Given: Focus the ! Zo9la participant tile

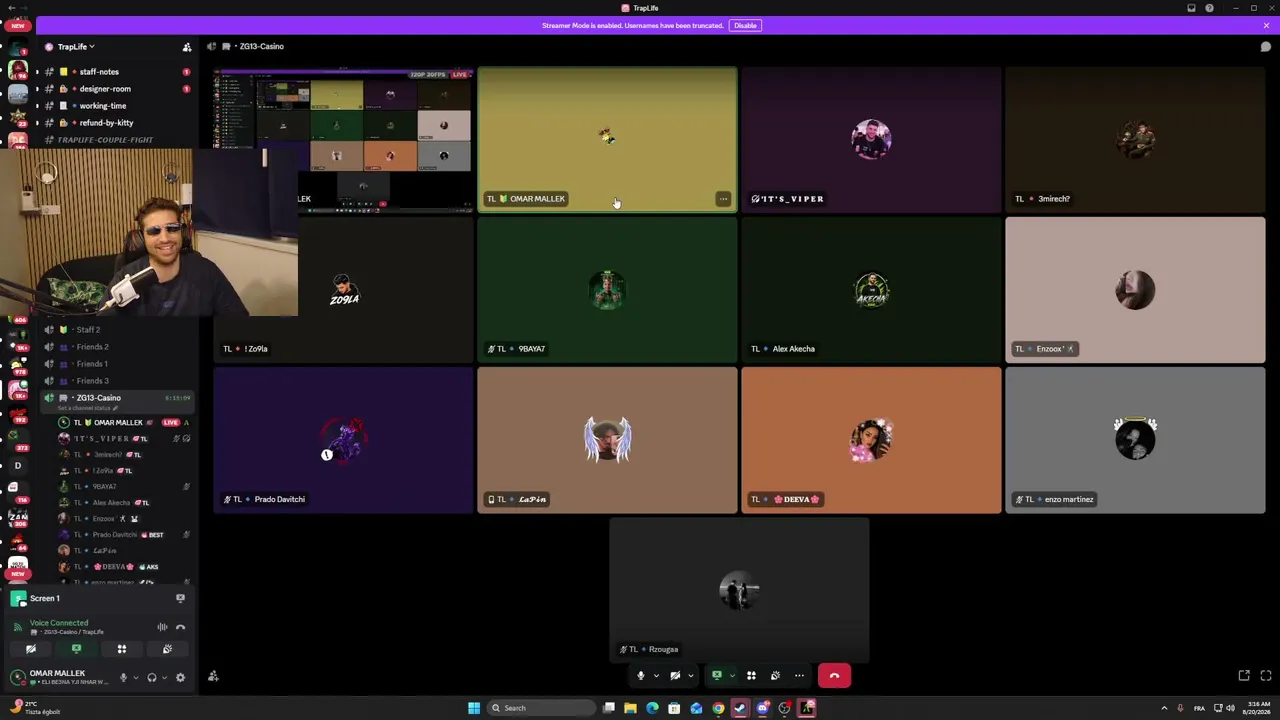Looking at the screenshot, I should click(343, 290).
